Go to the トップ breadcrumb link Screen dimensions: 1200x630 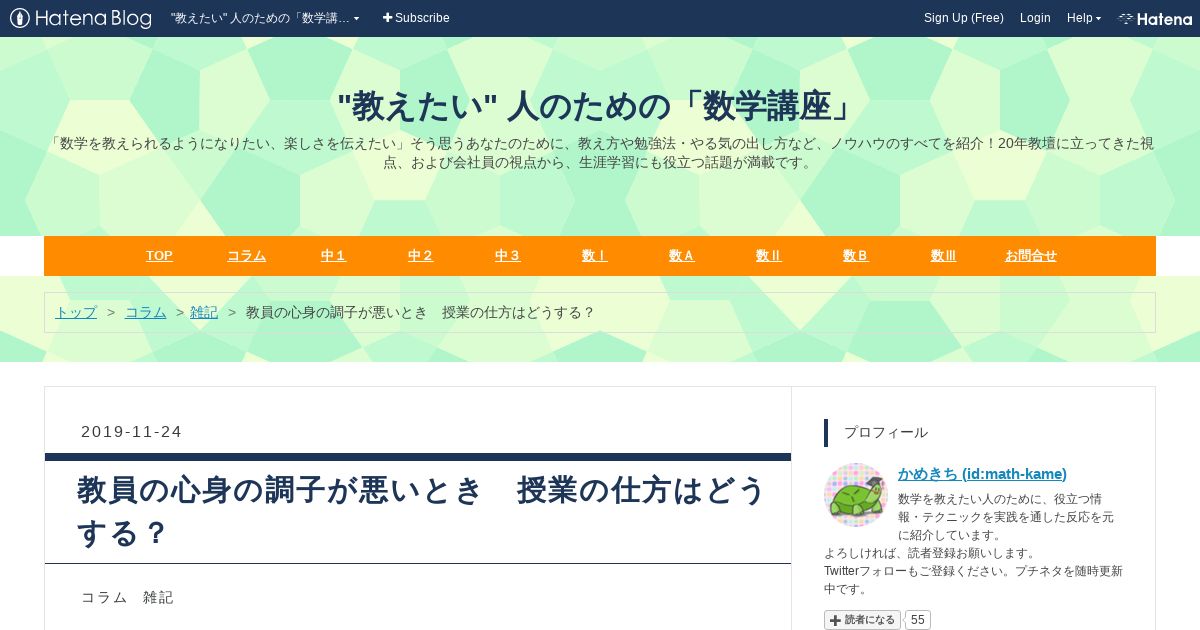[x=76, y=312]
